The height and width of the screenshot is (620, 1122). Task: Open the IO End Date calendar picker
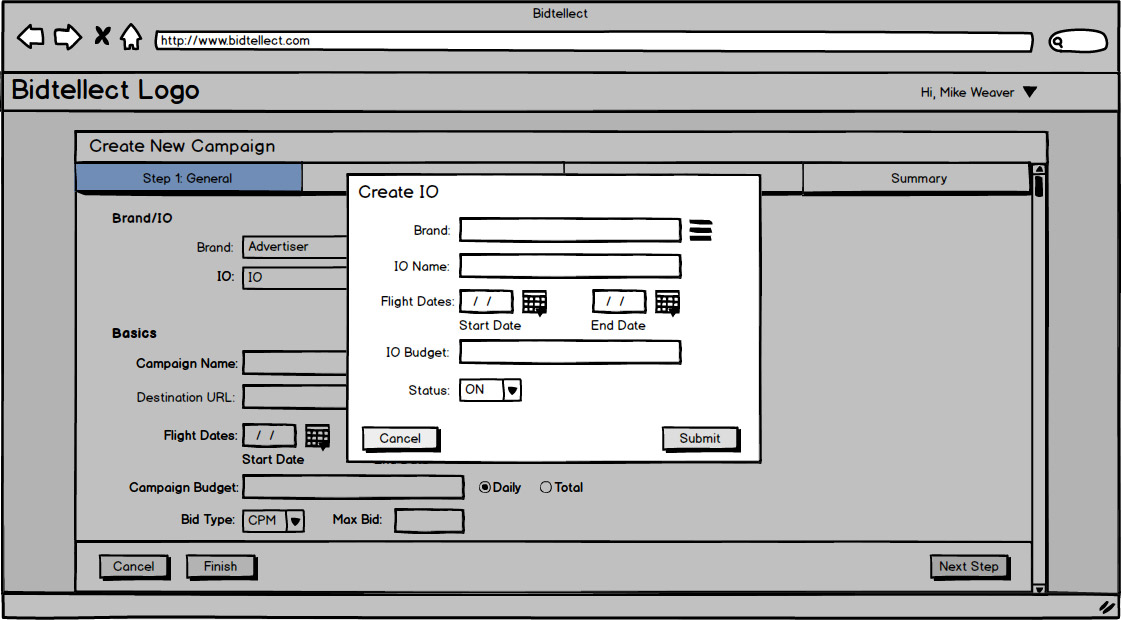pos(668,302)
